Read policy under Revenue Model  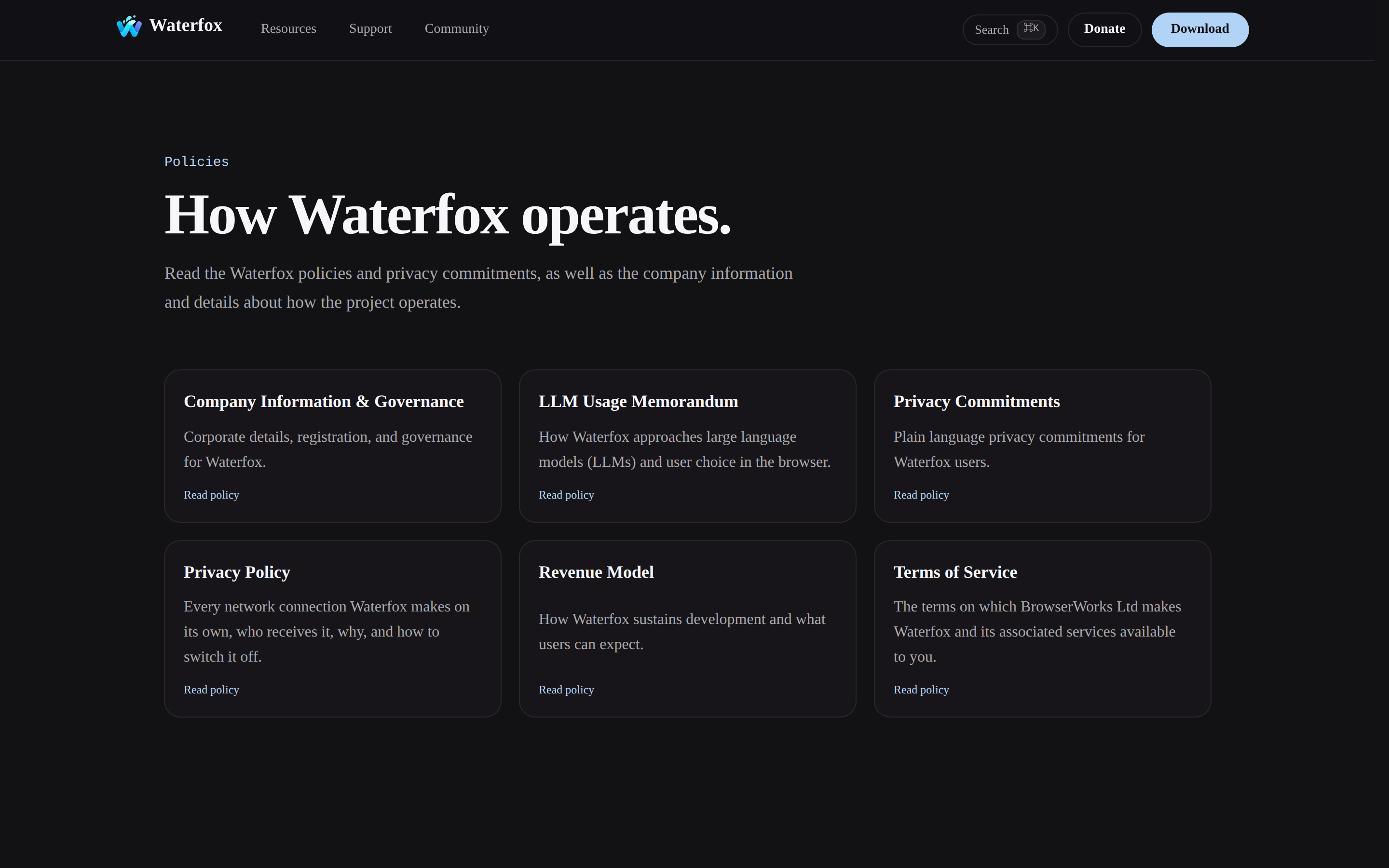(x=566, y=690)
